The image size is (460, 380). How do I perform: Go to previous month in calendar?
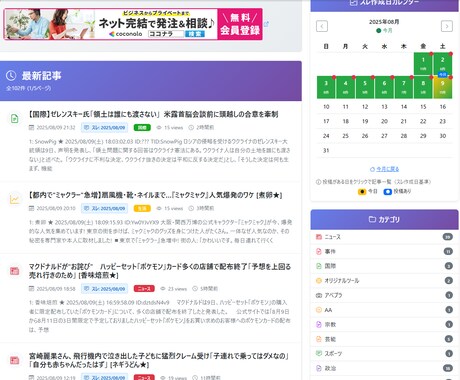pos(322,26)
